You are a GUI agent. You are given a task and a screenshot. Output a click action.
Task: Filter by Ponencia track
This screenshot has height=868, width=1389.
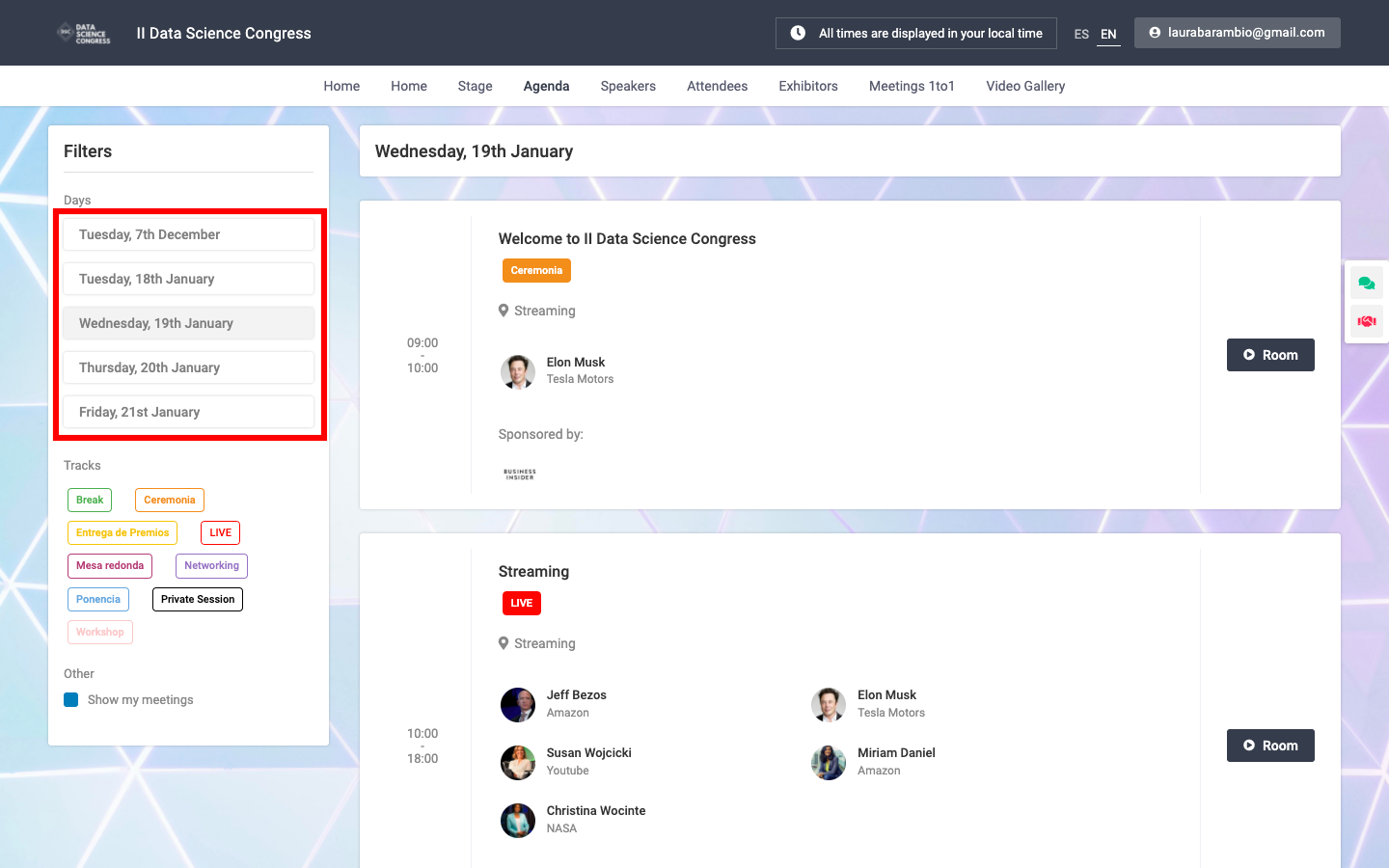click(x=98, y=599)
